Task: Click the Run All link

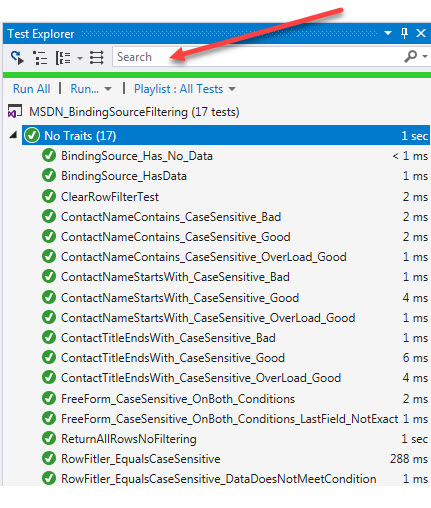Action: point(32,89)
